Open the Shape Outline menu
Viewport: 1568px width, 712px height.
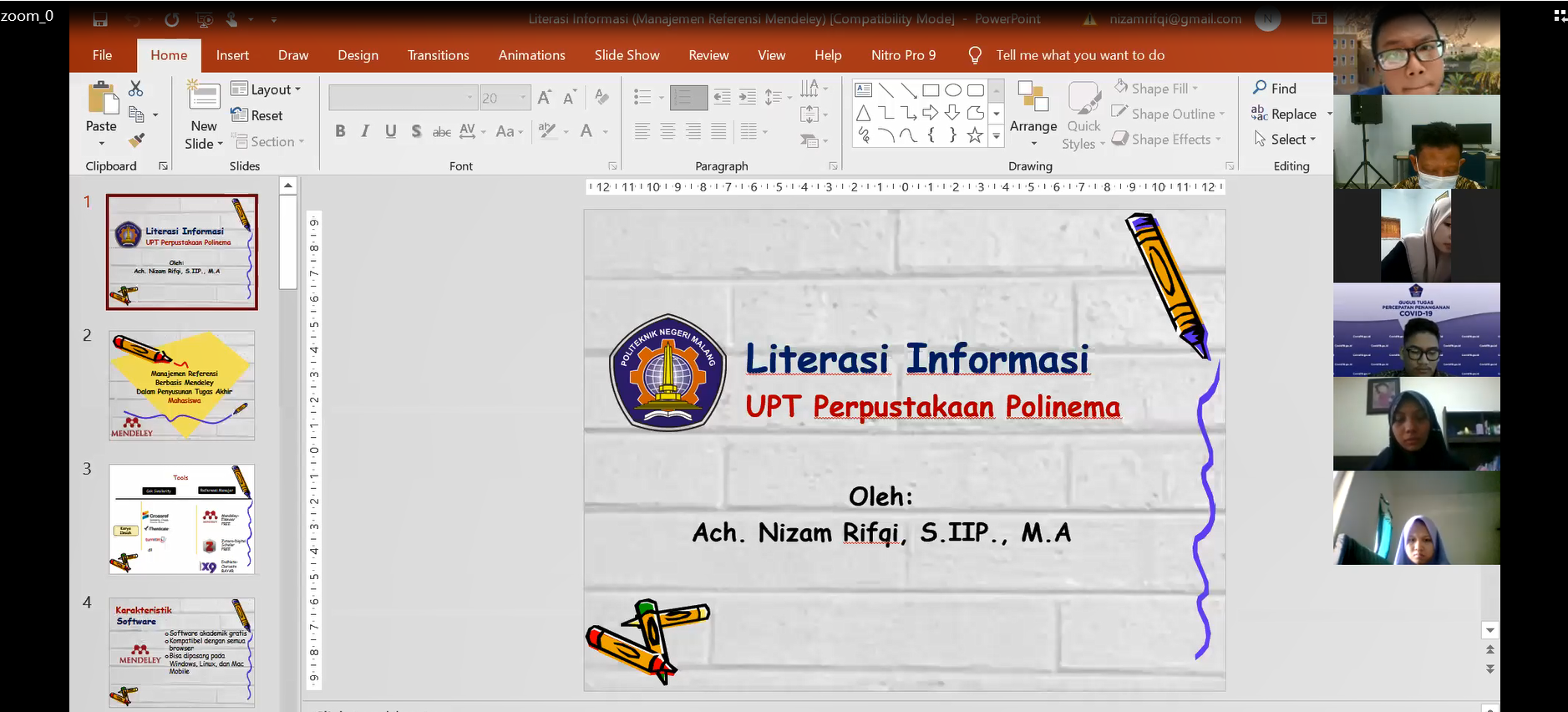(x=1169, y=114)
